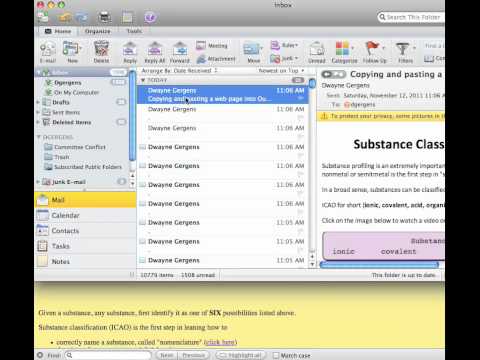Switch to the Tools ribbon tab
The width and height of the screenshot is (480, 360).
[x=134, y=31]
